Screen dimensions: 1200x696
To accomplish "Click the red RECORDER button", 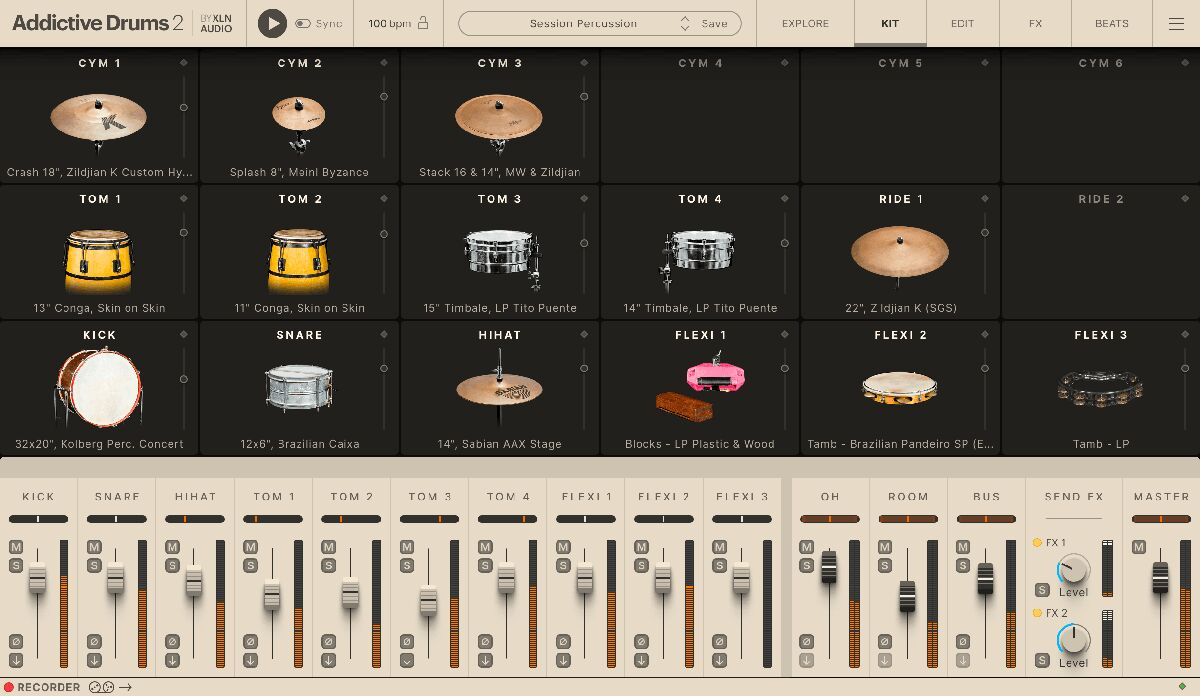I will (x=9, y=687).
